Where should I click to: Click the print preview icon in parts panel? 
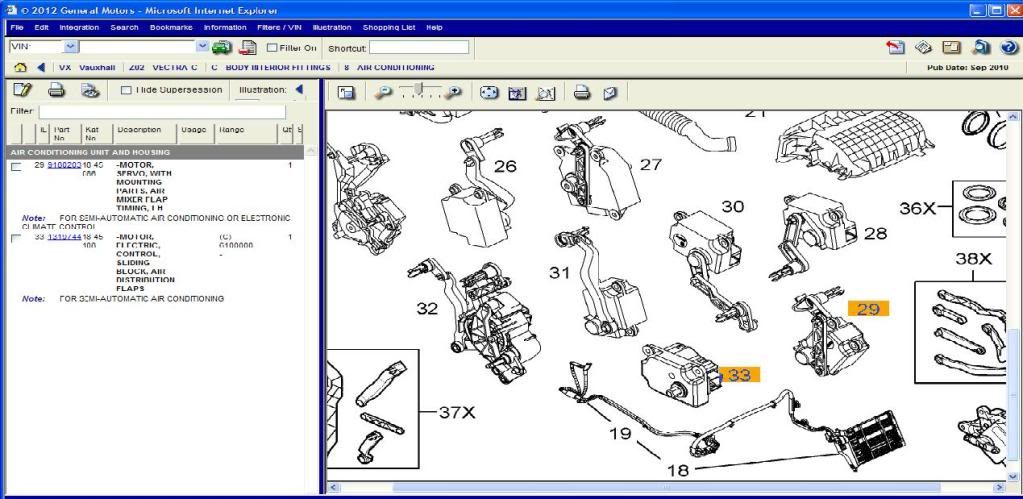[90, 90]
